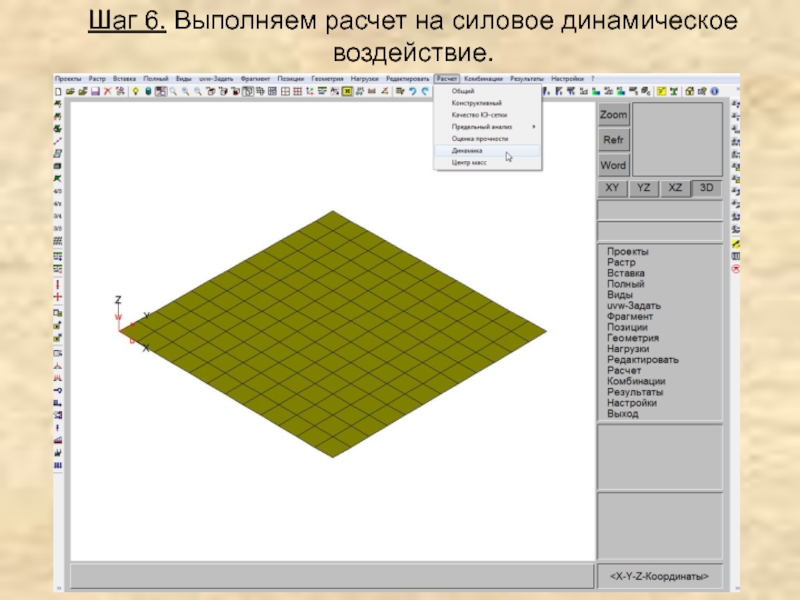Click the blue info circle icon

click(148, 91)
